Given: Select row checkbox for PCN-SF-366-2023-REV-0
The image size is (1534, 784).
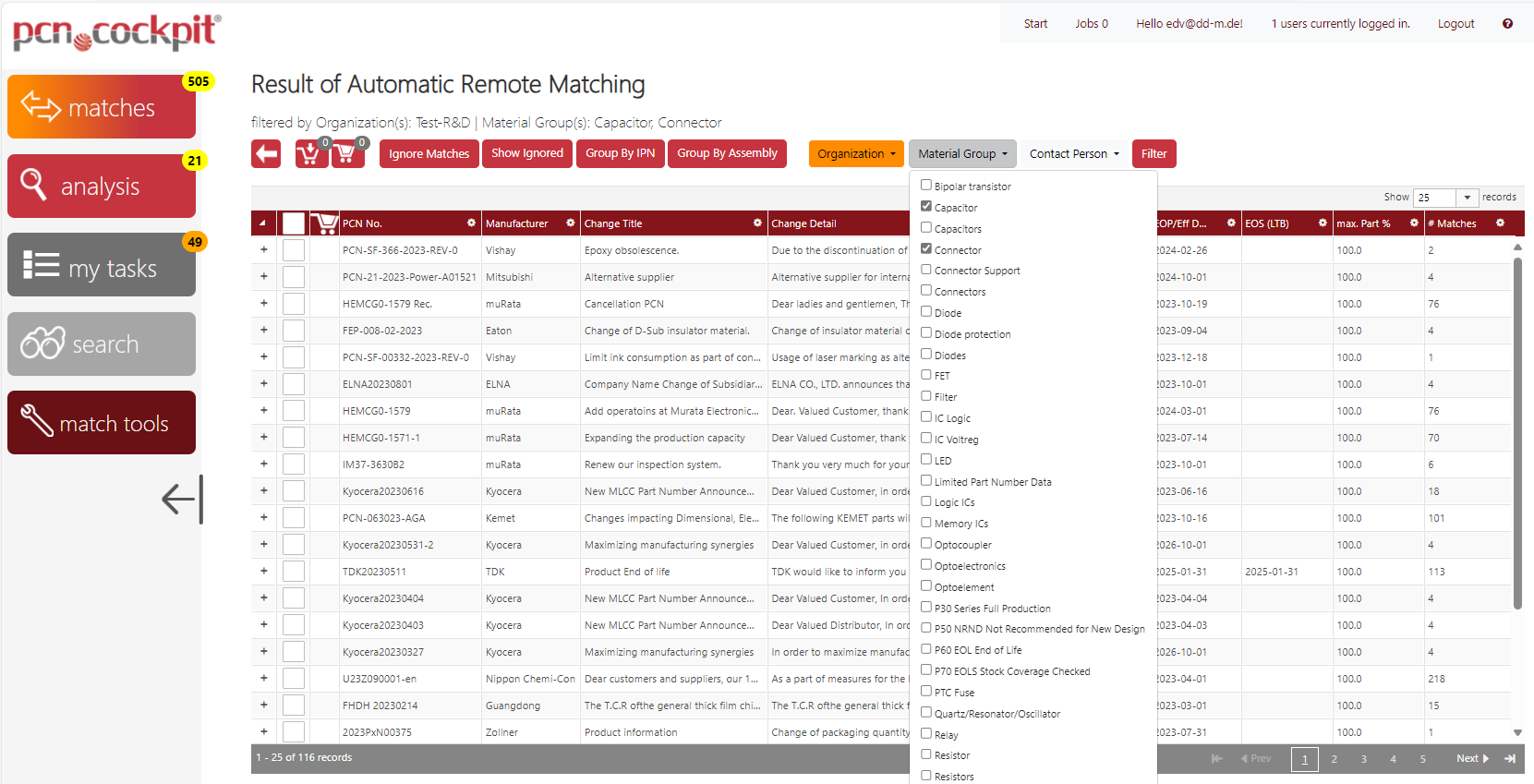Looking at the screenshot, I should click(294, 250).
